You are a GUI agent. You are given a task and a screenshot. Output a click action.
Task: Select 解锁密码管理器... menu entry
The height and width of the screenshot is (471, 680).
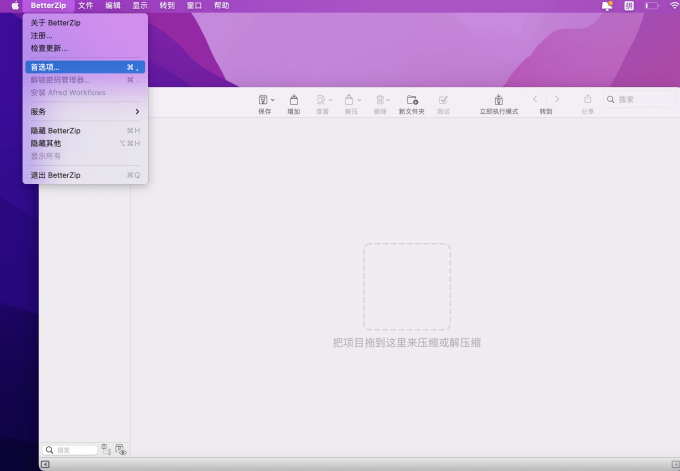click(85, 80)
